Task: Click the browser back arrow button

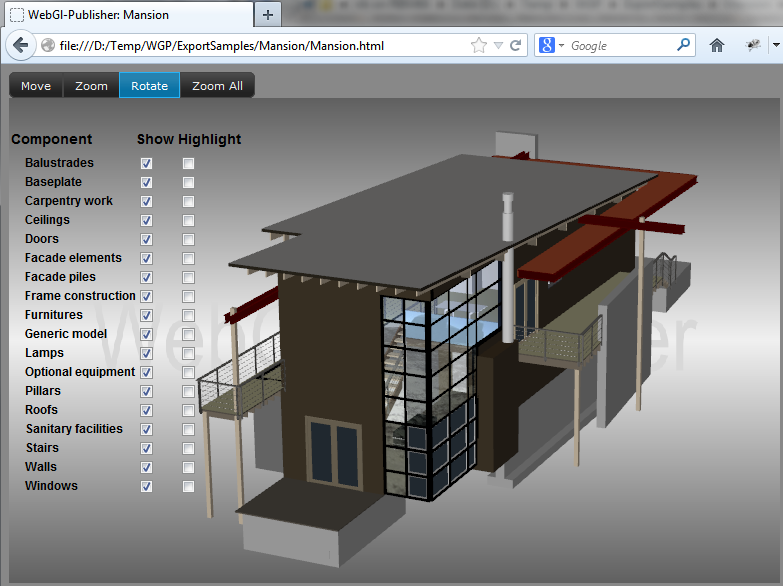Action: pos(21,46)
